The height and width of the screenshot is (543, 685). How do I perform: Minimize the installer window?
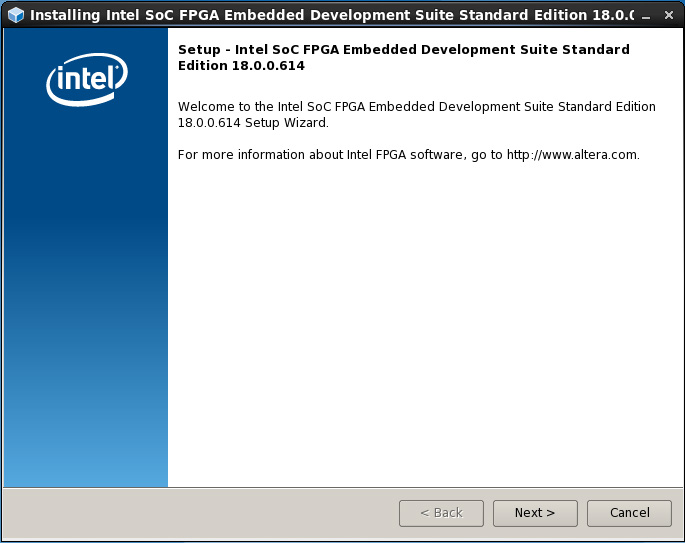click(x=646, y=16)
